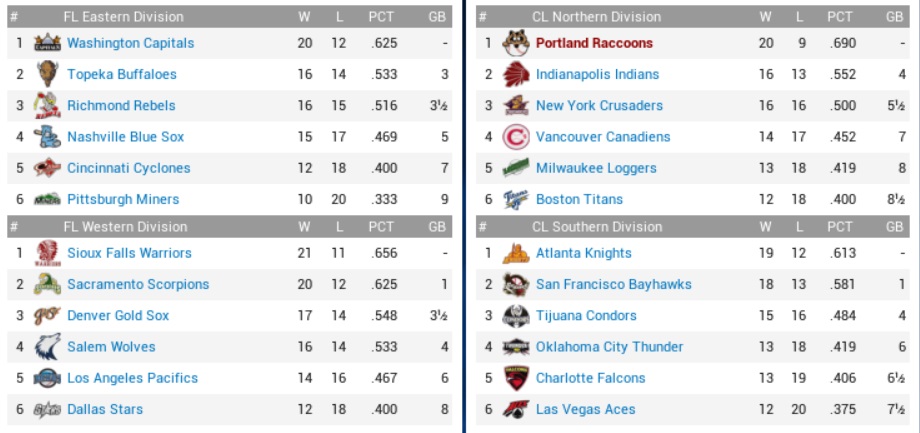Select the Portland Raccoons team name
This screenshot has height=433, width=920.
tap(594, 43)
